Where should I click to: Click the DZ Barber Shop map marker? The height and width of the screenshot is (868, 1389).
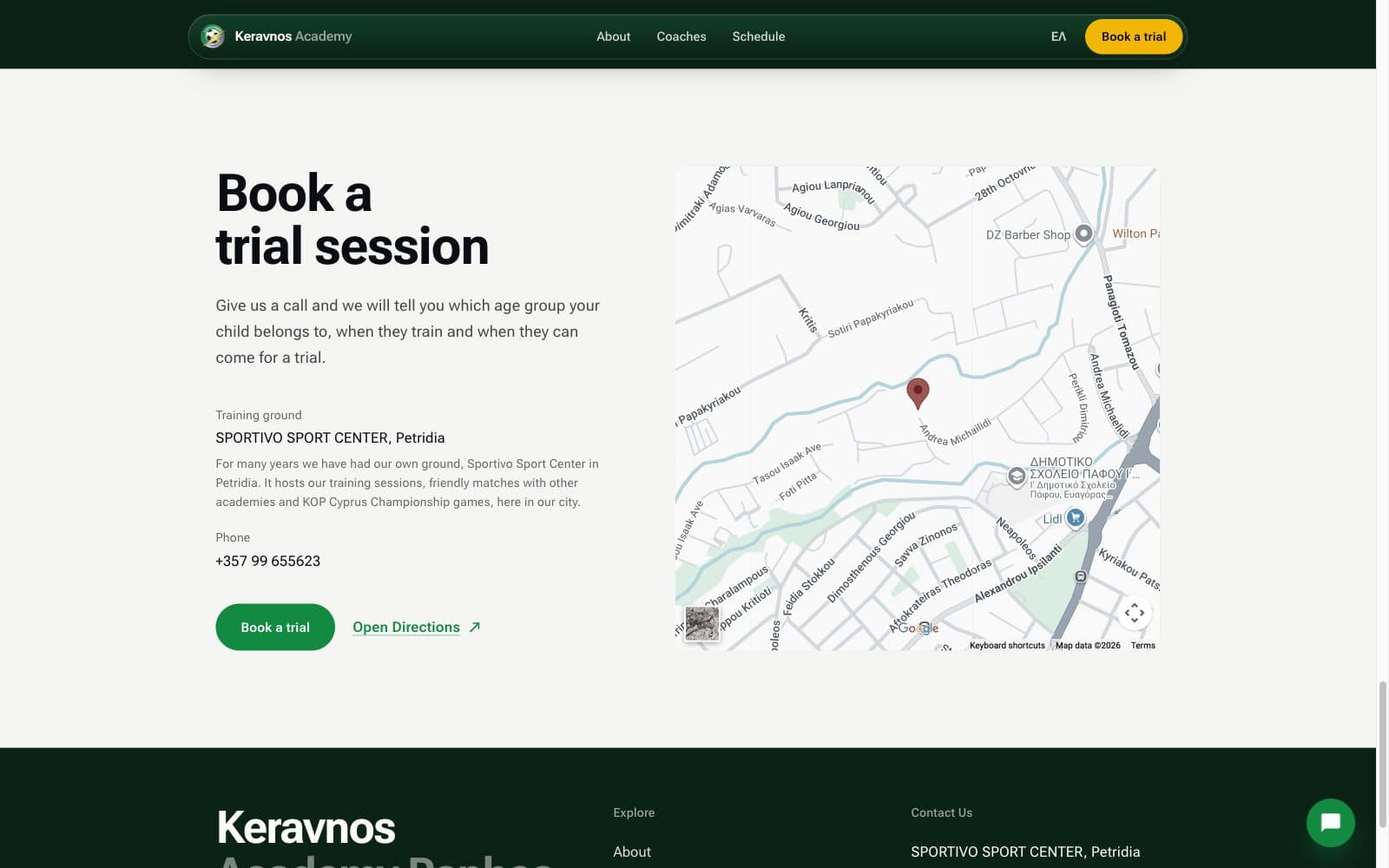tap(1083, 233)
